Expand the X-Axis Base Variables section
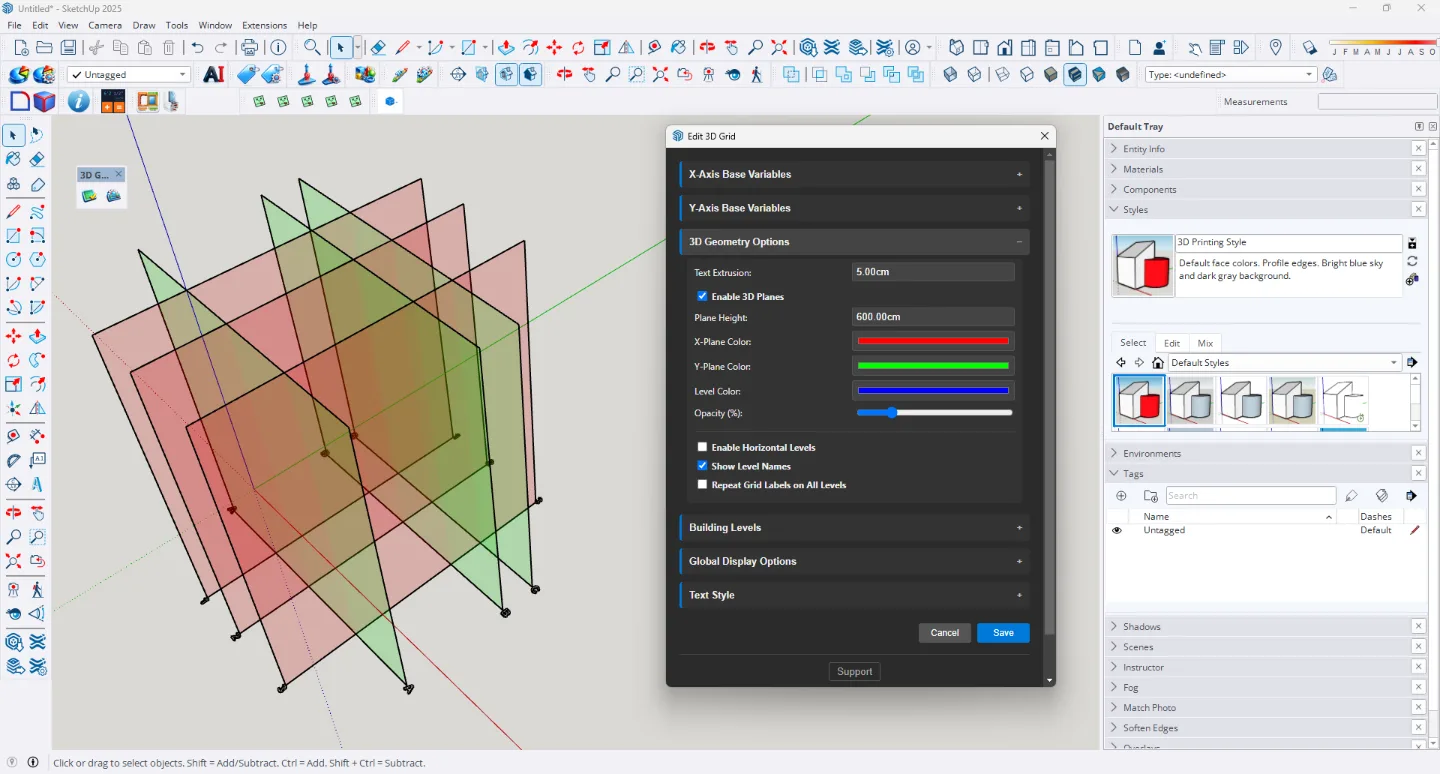 pos(854,174)
